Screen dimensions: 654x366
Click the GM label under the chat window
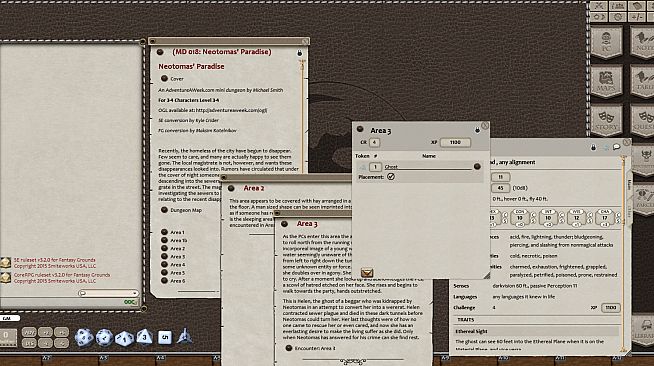7,318
